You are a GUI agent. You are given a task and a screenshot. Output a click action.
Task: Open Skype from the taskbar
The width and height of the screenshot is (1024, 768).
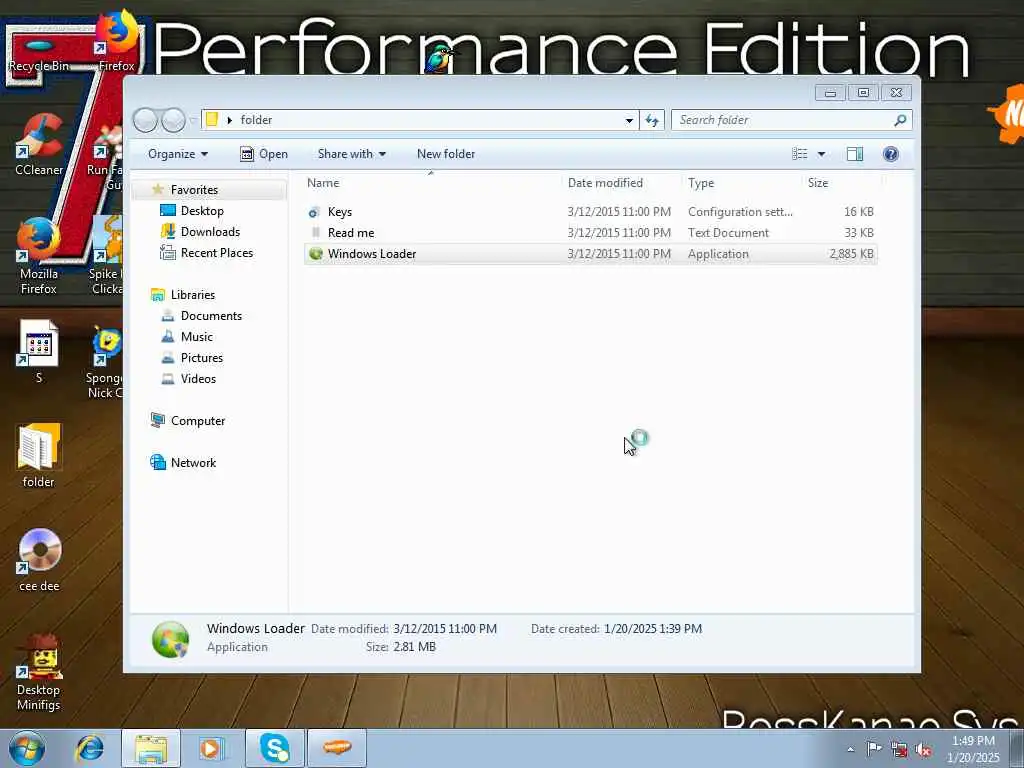(275, 748)
